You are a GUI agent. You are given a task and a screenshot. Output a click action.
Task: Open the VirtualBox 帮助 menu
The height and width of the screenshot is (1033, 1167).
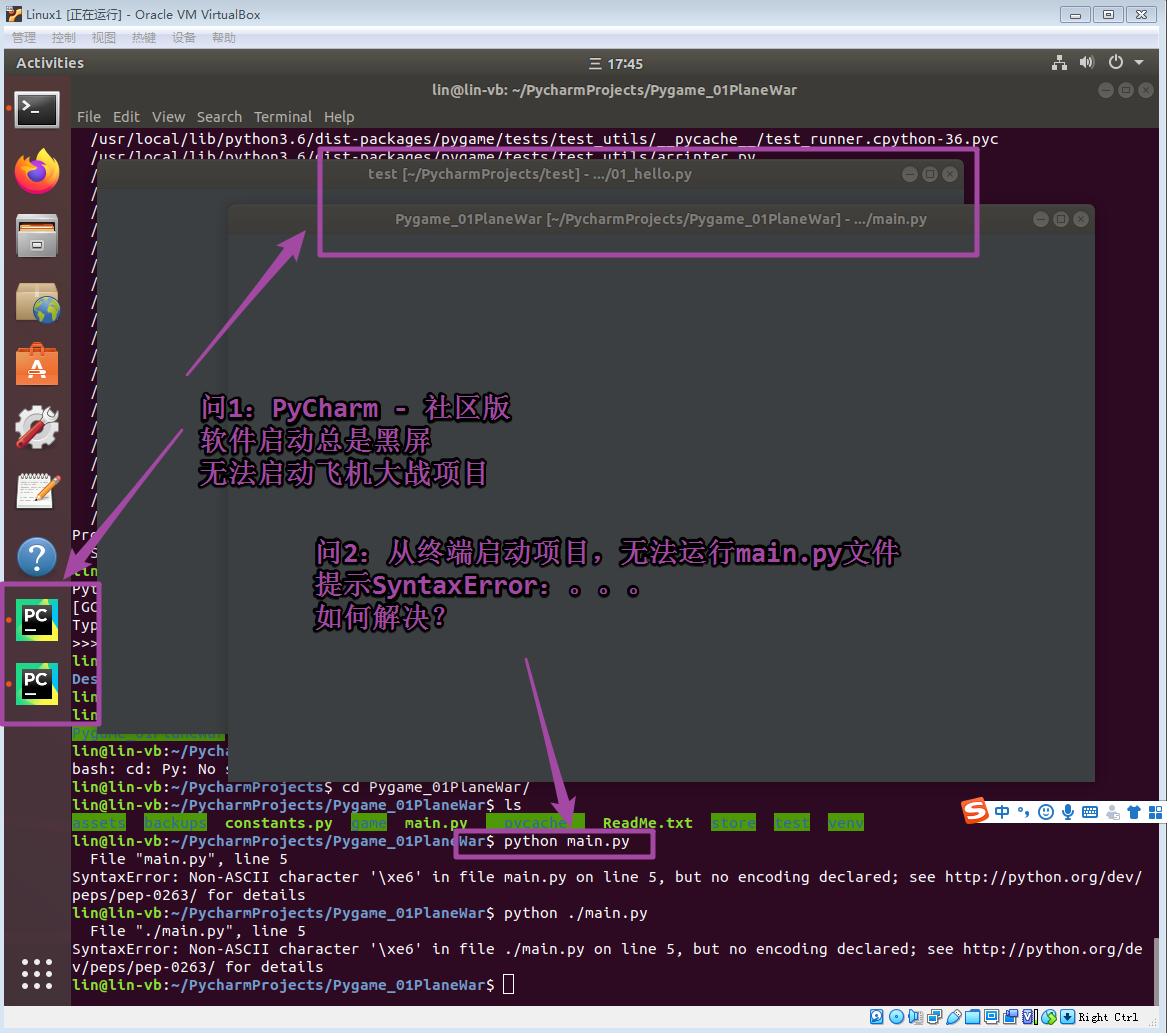coord(223,37)
